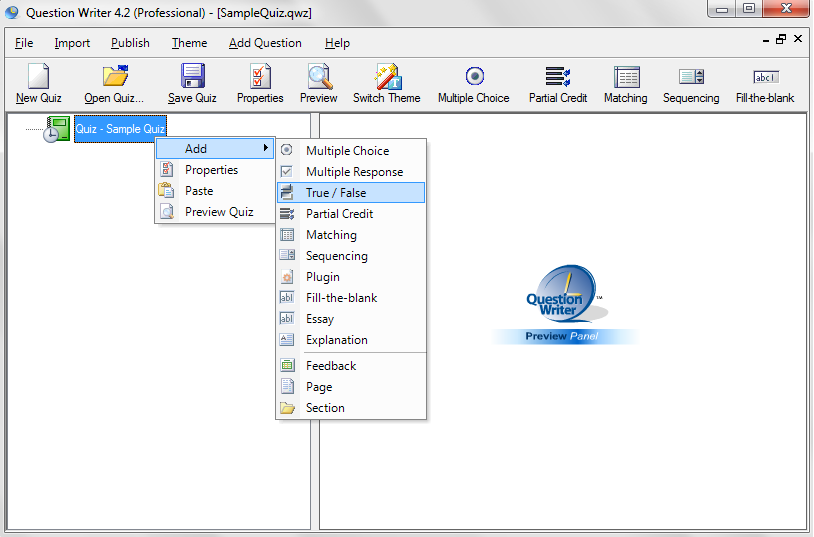The width and height of the screenshot is (814, 537).
Task: Select Fill-the-blank in the Add submenu
Action: (x=351, y=298)
